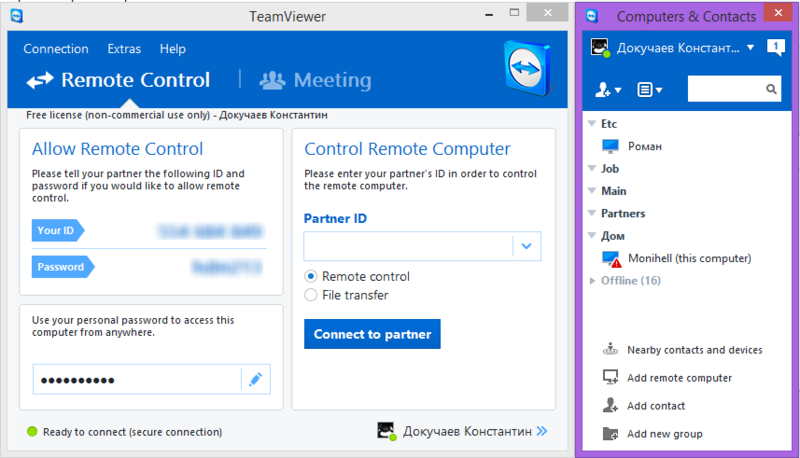Viewport: 800px width, 458px height.
Task: Collapse contacts panel with double chevron
Action: [x=542, y=431]
